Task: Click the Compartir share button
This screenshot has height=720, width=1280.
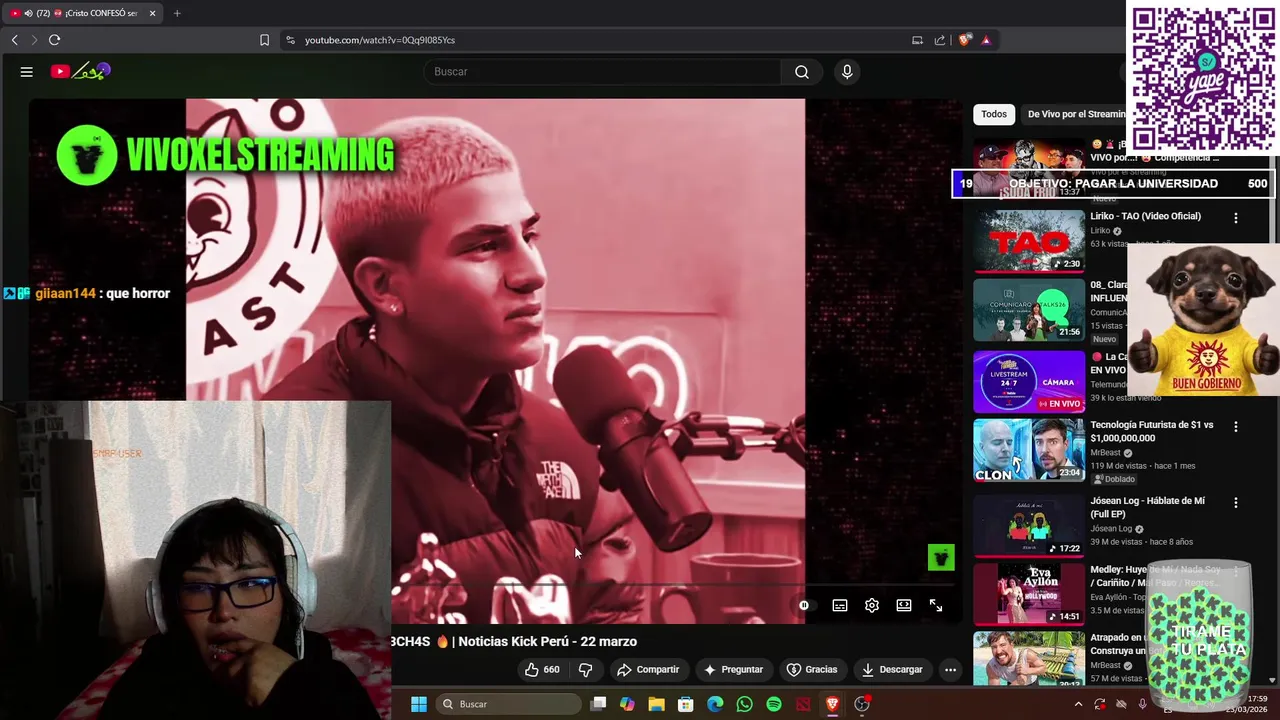Action: [648, 670]
